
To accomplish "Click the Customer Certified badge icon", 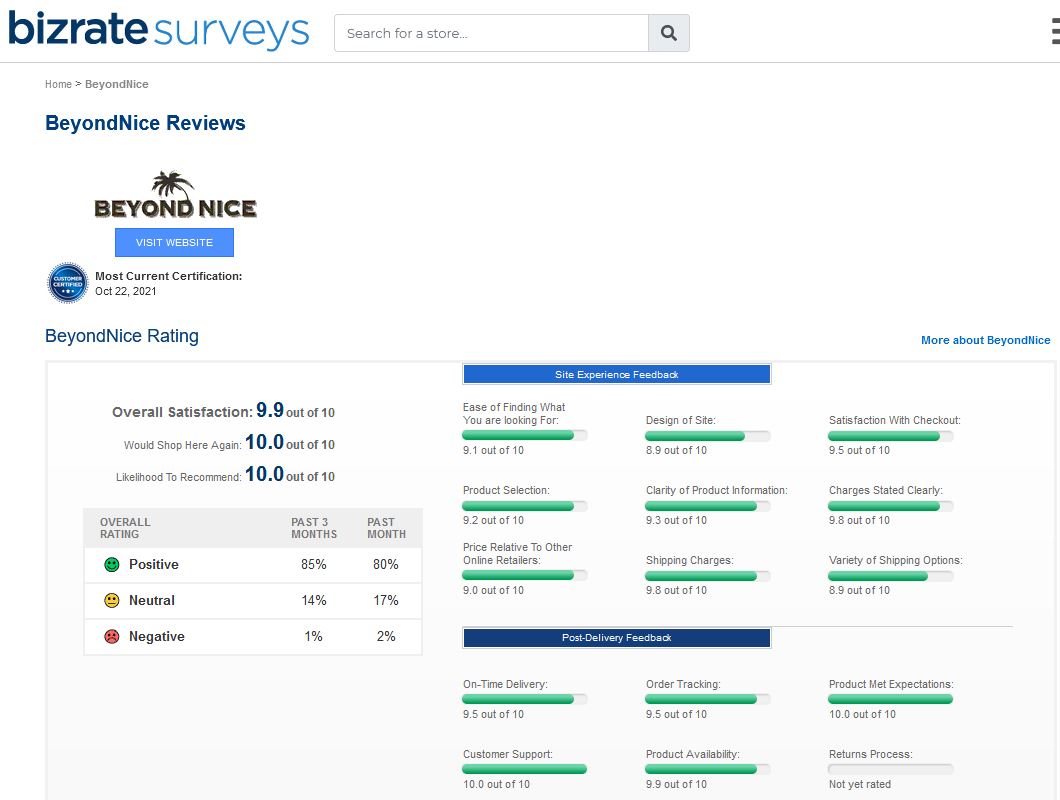I will (x=68, y=283).
